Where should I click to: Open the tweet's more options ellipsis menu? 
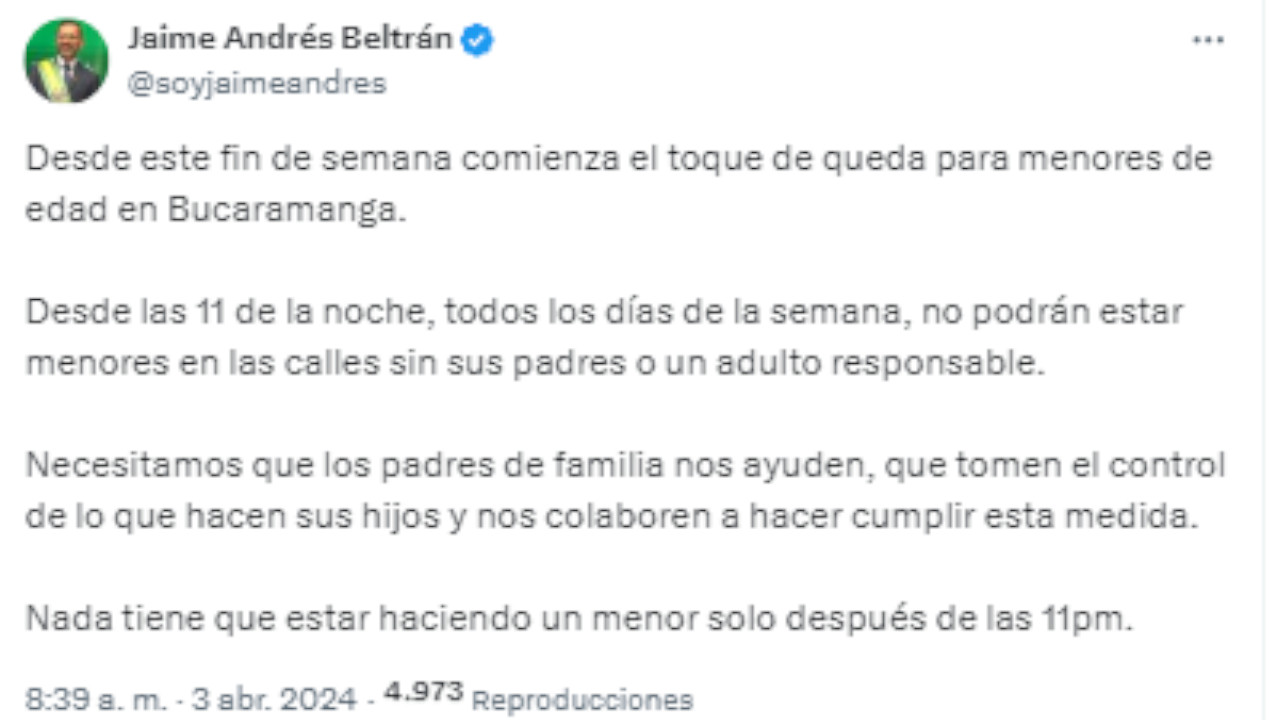(1209, 38)
